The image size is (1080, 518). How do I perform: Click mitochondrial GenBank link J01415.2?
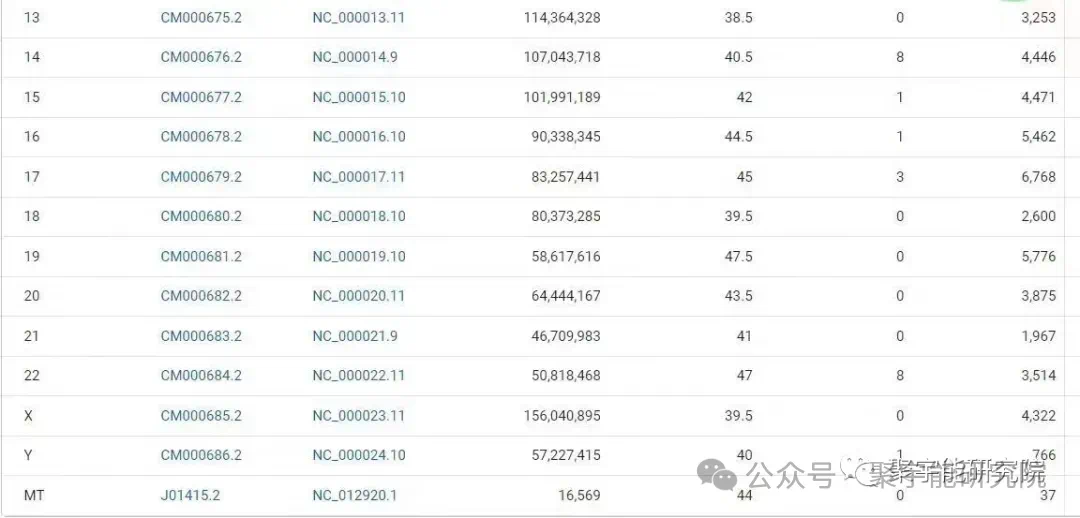coord(189,495)
